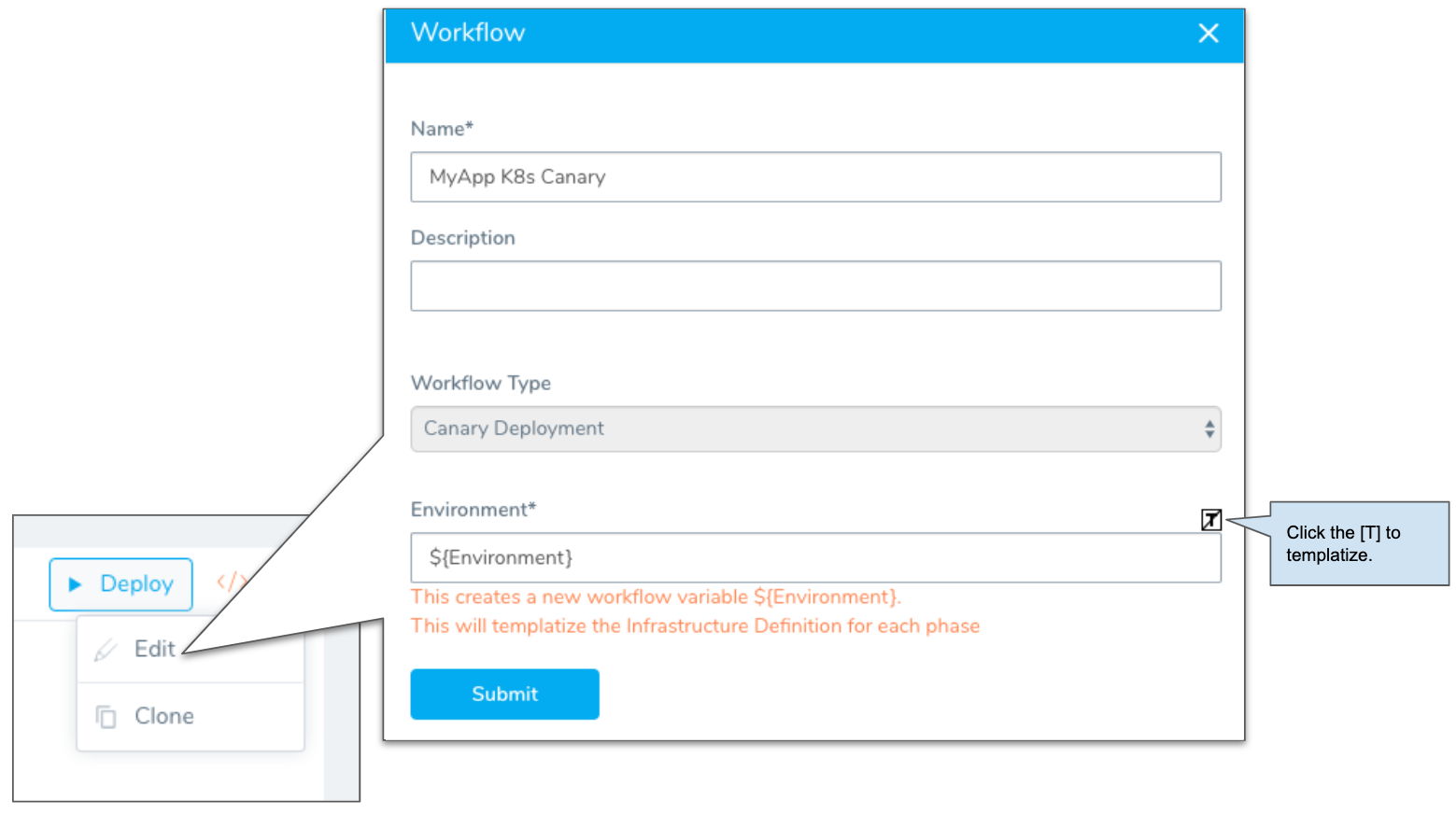Screen dimensions: 1456x814
Task: Open the code view angle-brackets icon
Action: [x=231, y=582]
